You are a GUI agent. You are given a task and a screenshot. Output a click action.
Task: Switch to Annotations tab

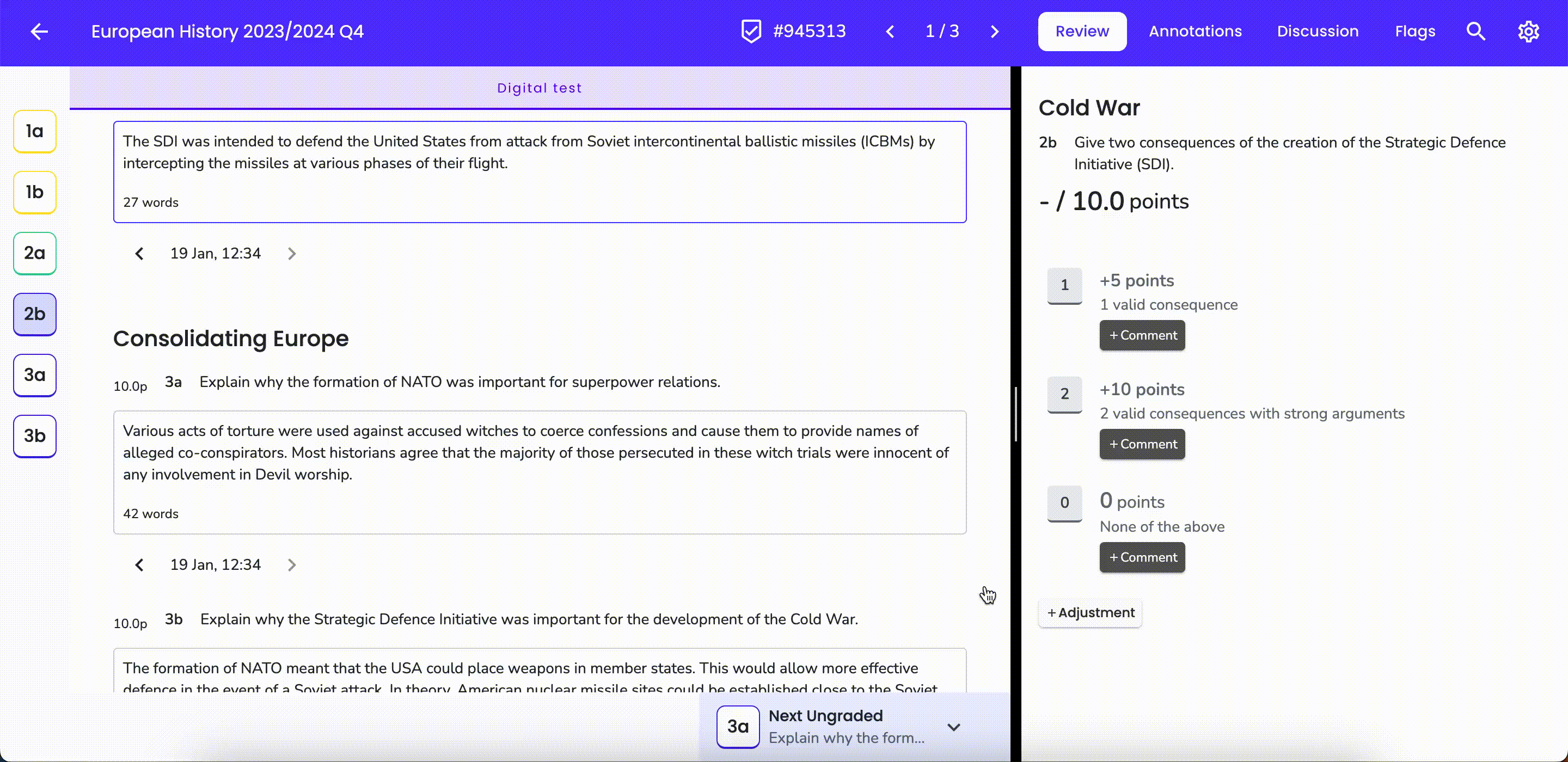[1195, 32]
